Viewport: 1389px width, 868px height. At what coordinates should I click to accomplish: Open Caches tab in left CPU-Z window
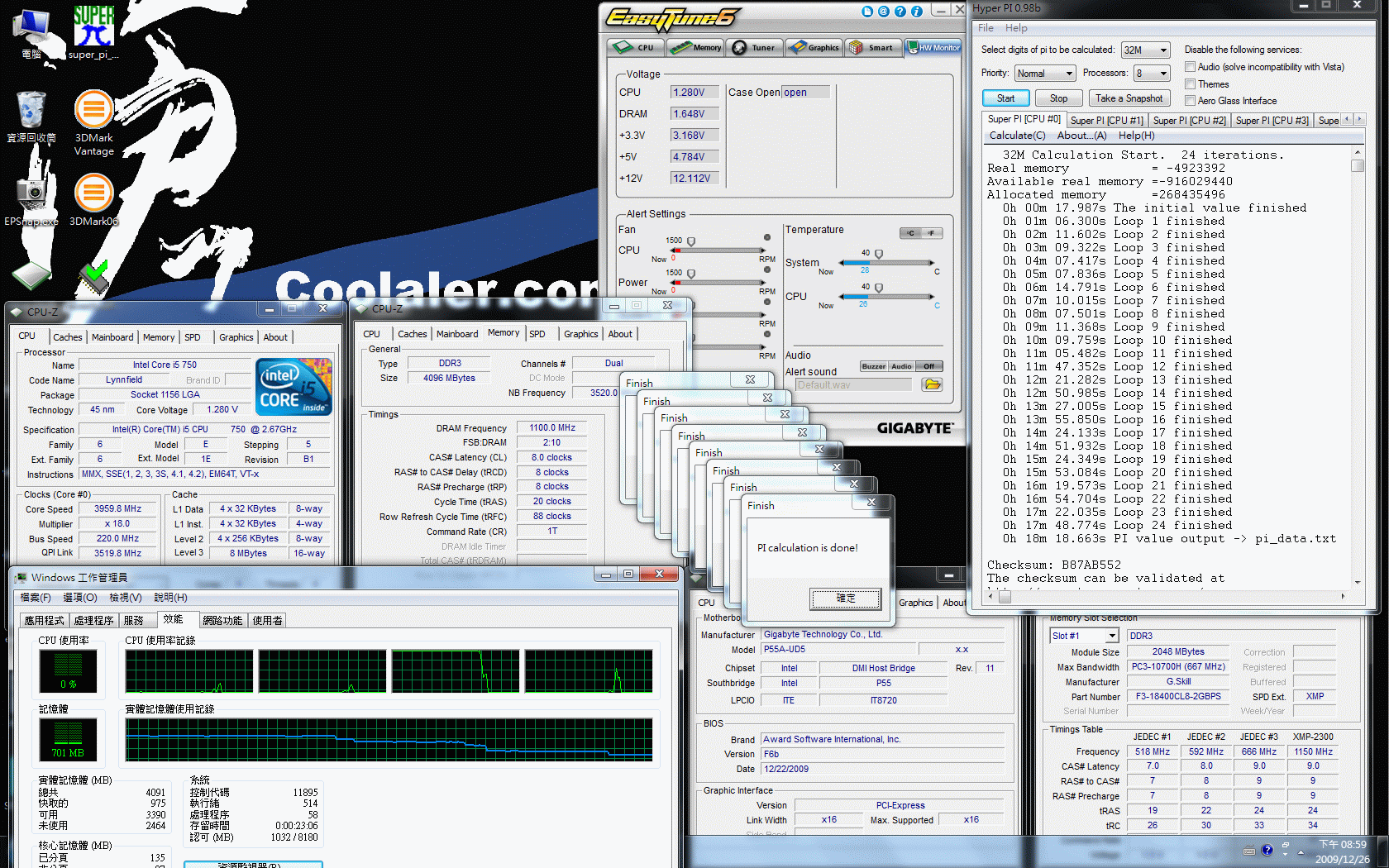[x=68, y=337]
